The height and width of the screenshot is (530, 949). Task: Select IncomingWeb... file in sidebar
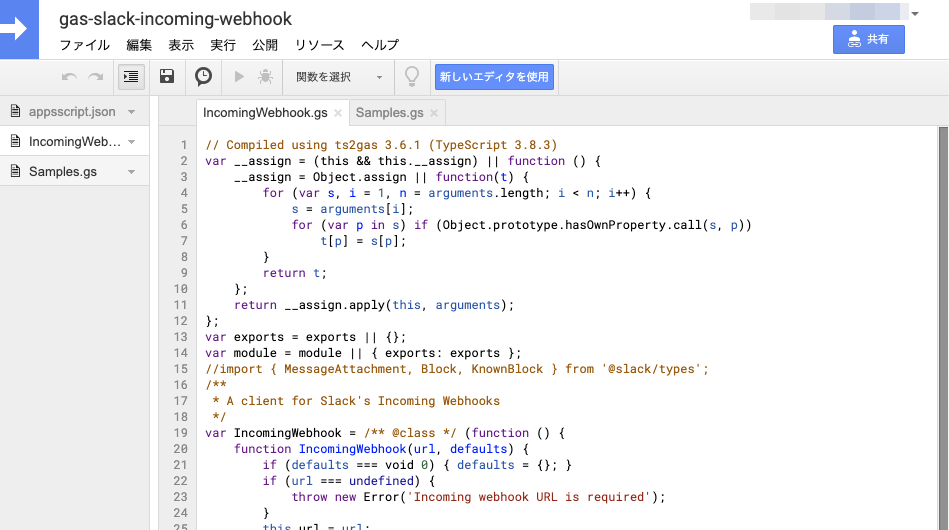click(74, 141)
